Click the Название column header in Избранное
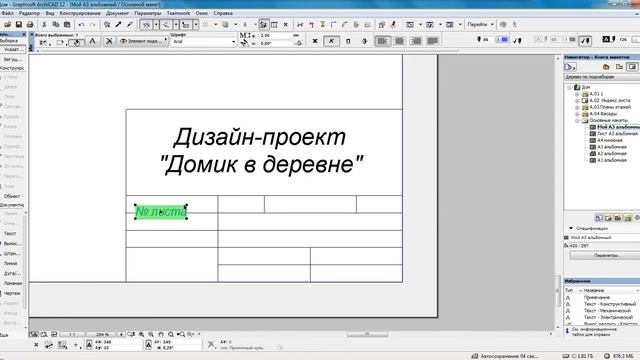Viewport: 640px width, 360px height. click(x=594, y=290)
